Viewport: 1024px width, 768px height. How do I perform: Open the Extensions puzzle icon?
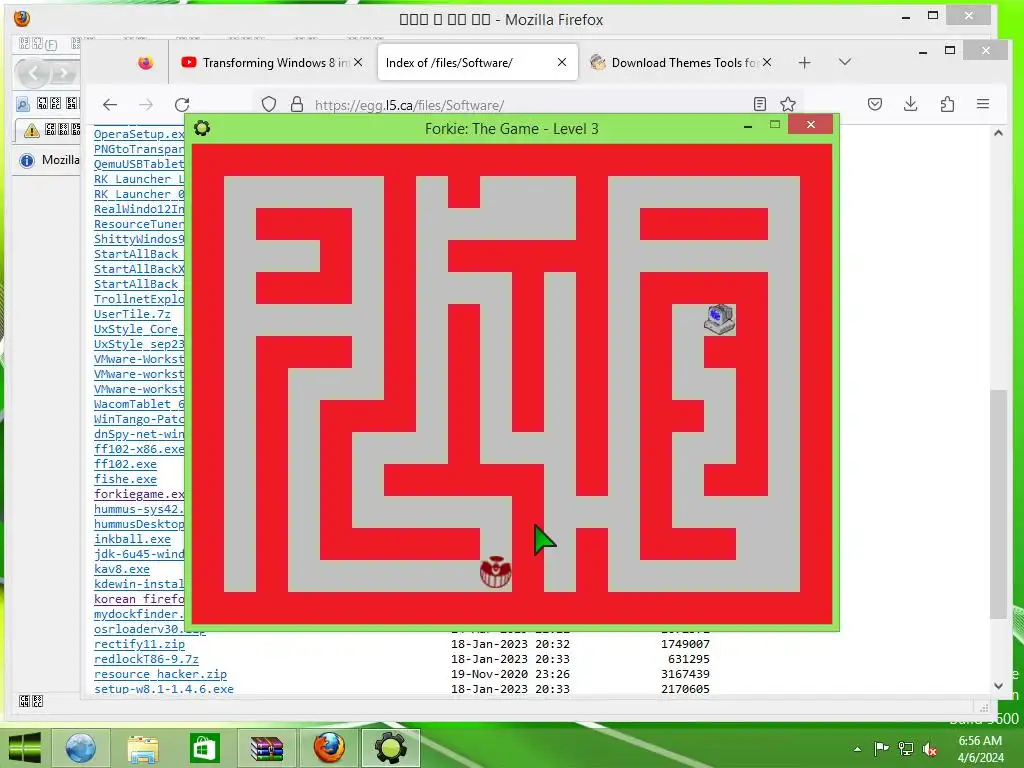pos(947,104)
